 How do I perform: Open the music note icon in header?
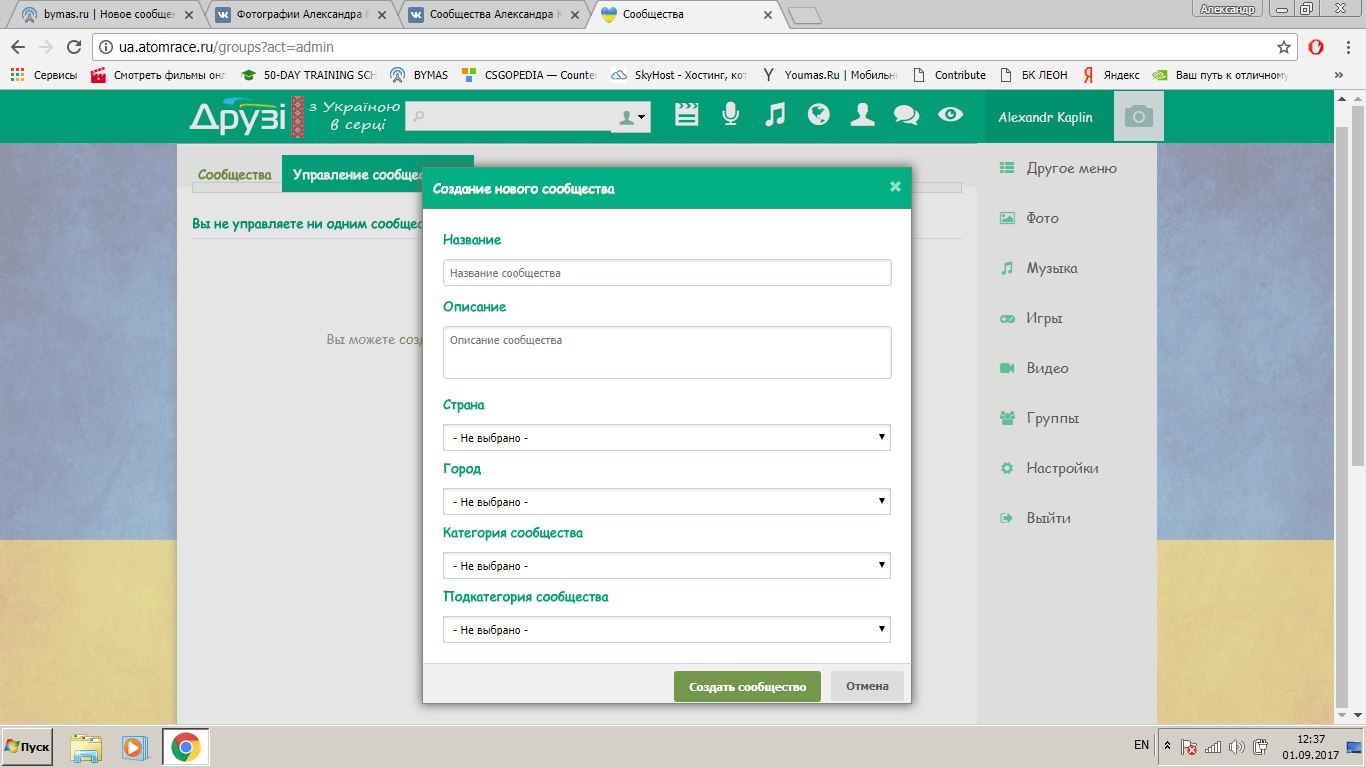pyautogui.click(x=775, y=115)
